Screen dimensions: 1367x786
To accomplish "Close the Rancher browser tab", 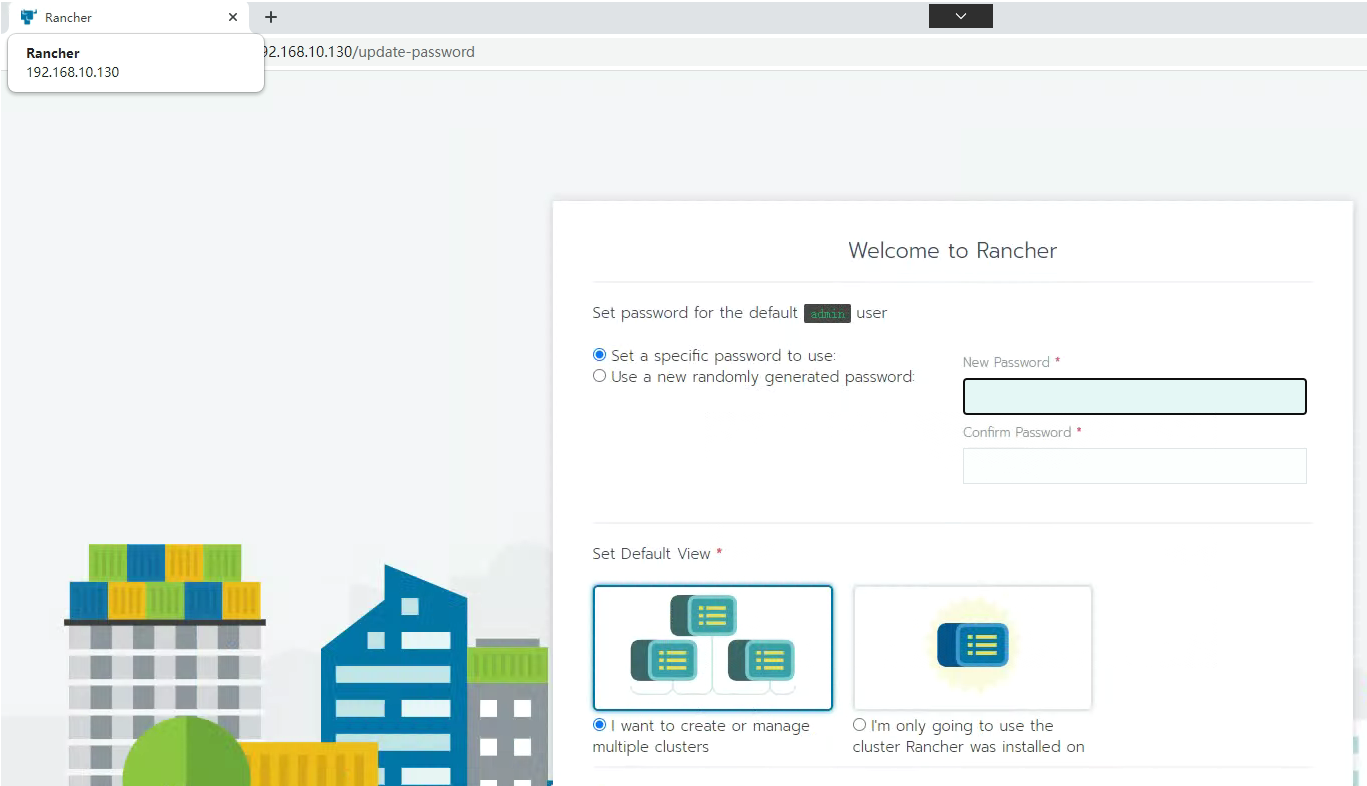I will (233, 17).
